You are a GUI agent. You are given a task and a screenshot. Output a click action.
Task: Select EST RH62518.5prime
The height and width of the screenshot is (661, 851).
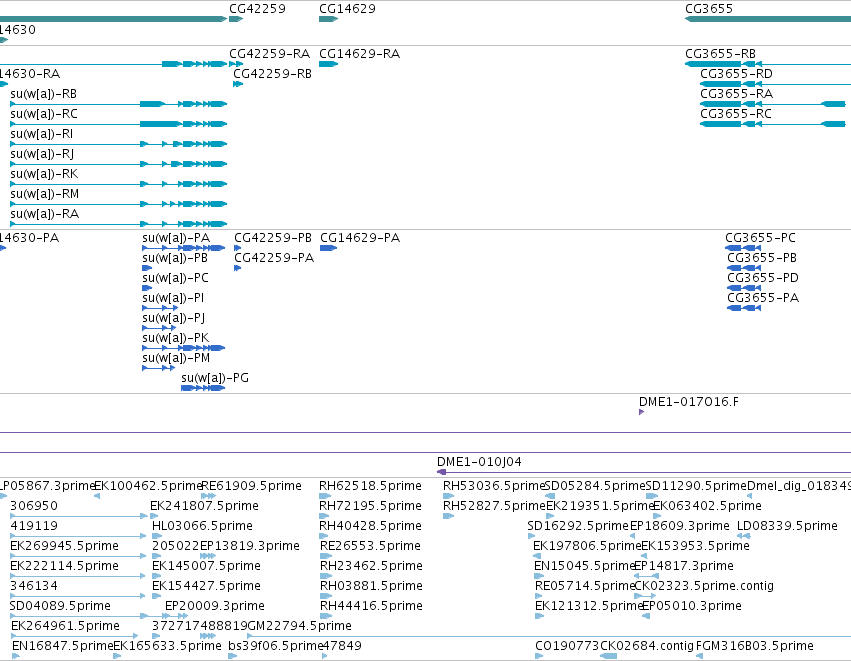click(370, 486)
